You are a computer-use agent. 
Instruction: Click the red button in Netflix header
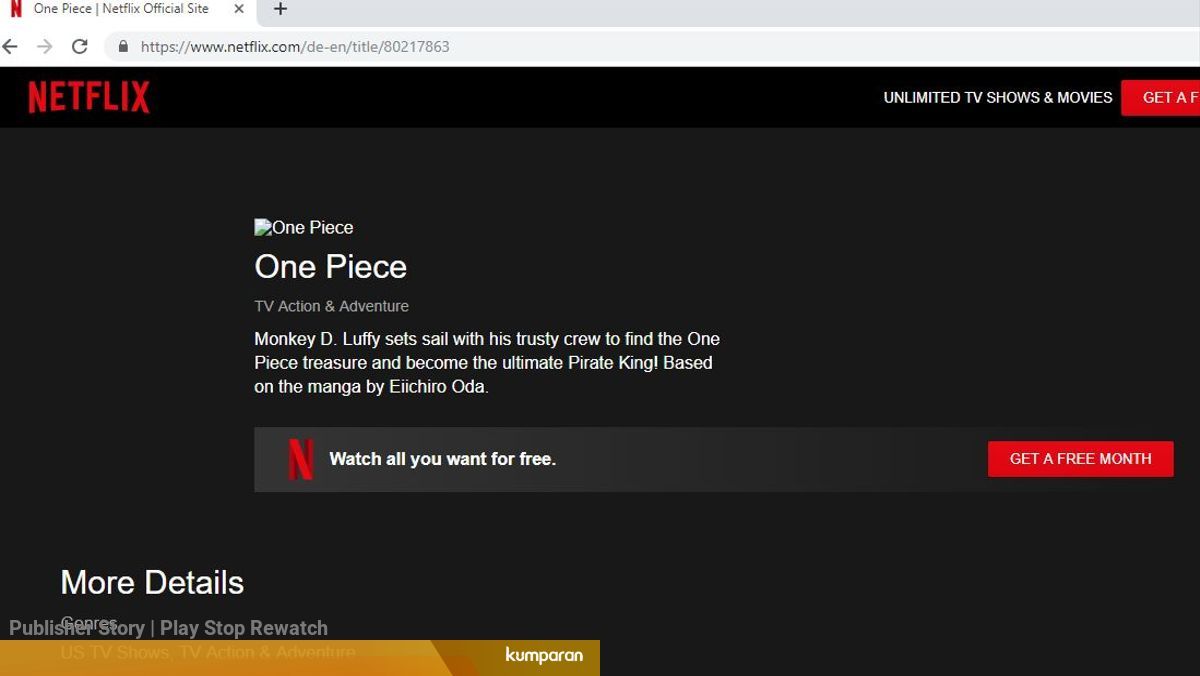click(x=1160, y=97)
